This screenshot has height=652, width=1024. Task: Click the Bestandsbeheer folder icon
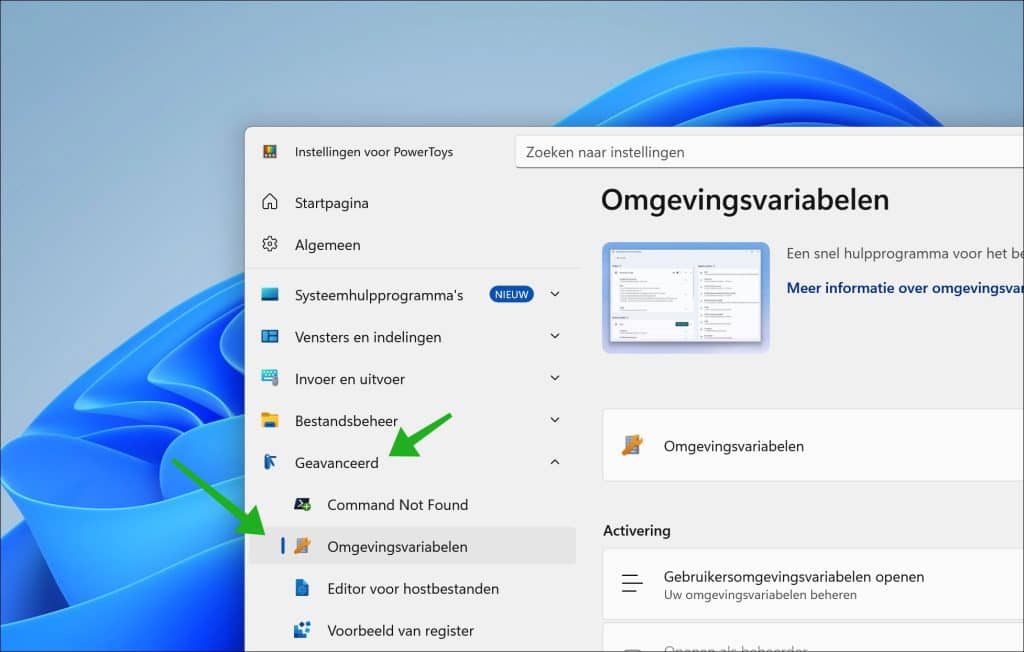point(270,420)
